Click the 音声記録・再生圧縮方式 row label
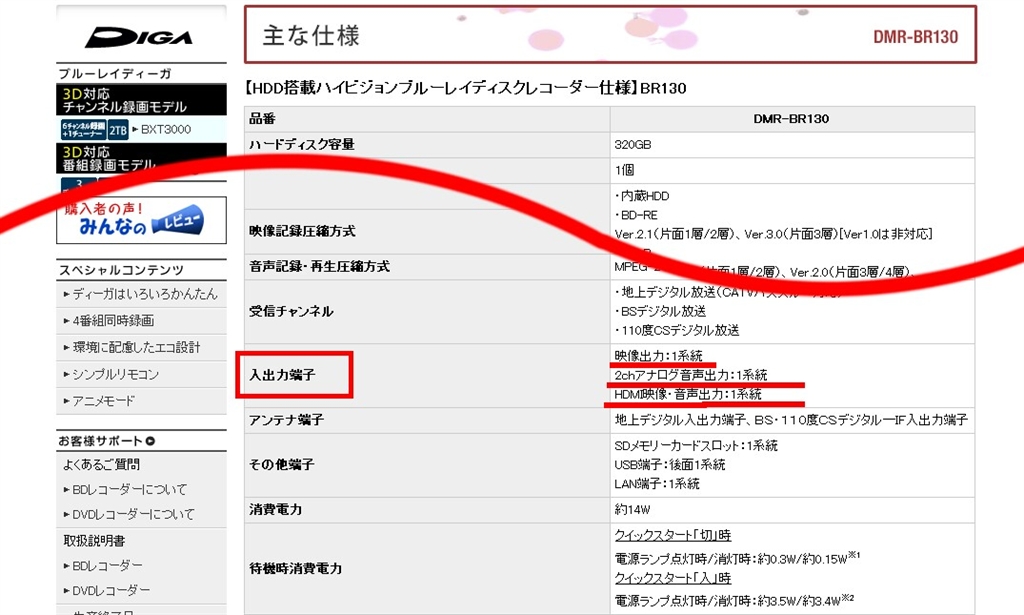This screenshot has width=1024, height=615. pyautogui.click(x=319, y=266)
